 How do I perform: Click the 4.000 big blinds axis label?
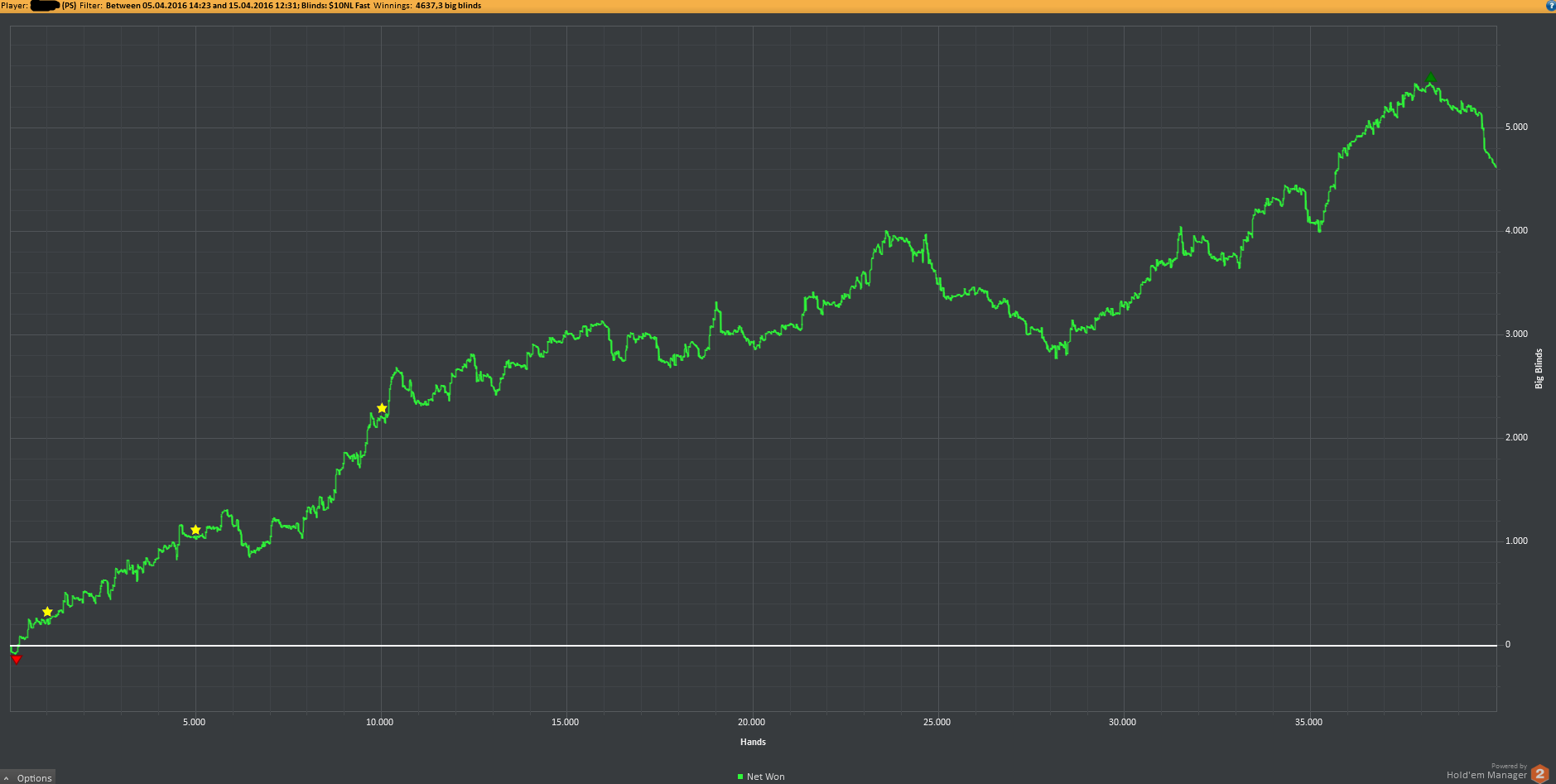1516,230
